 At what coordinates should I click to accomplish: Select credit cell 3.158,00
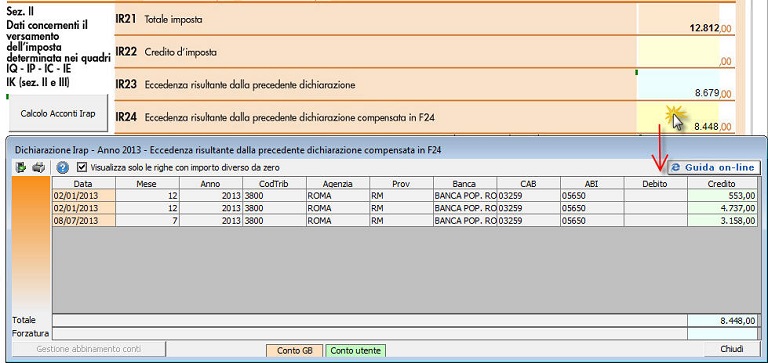[722, 221]
